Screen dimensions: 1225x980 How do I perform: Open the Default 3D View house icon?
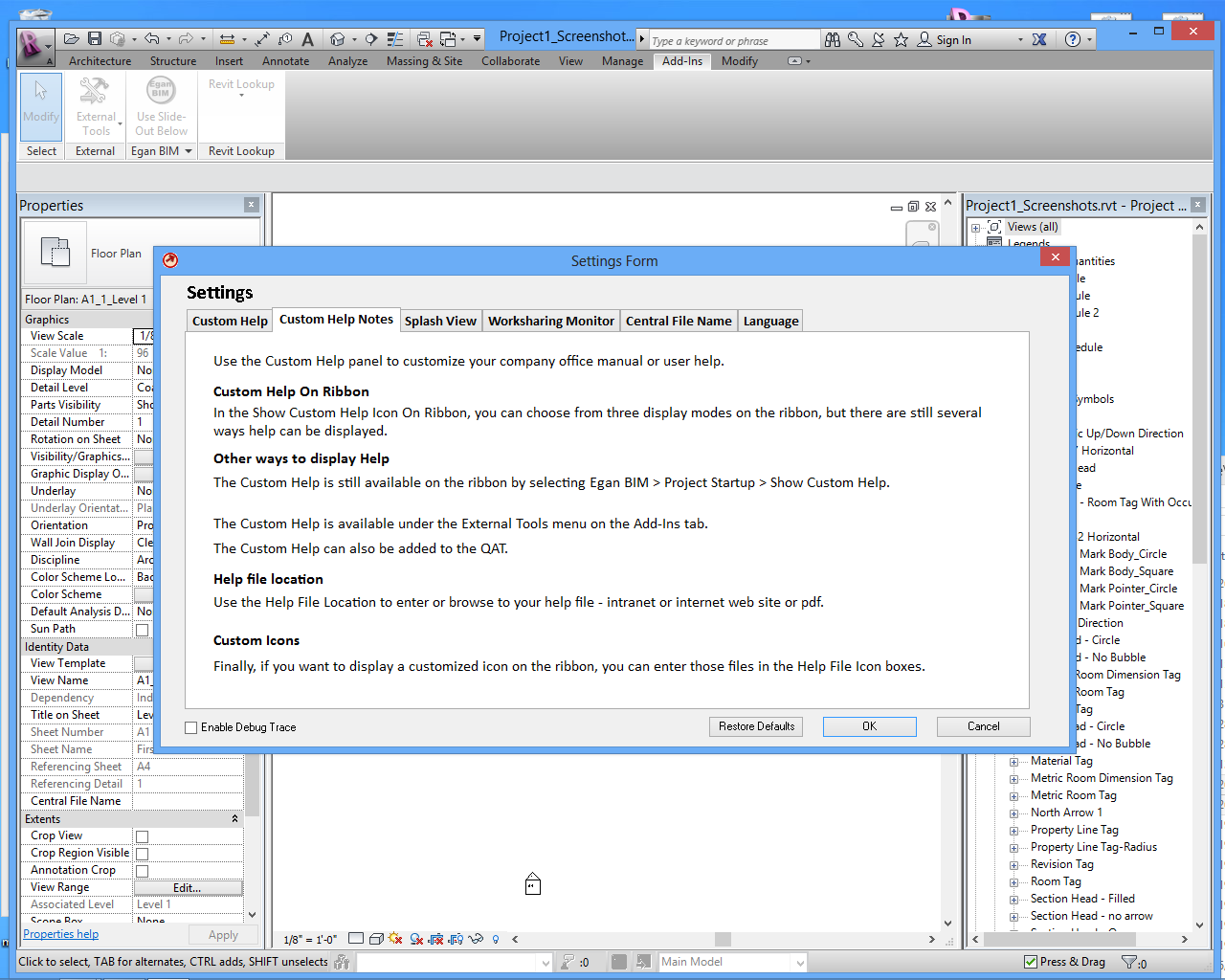pyautogui.click(x=337, y=39)
